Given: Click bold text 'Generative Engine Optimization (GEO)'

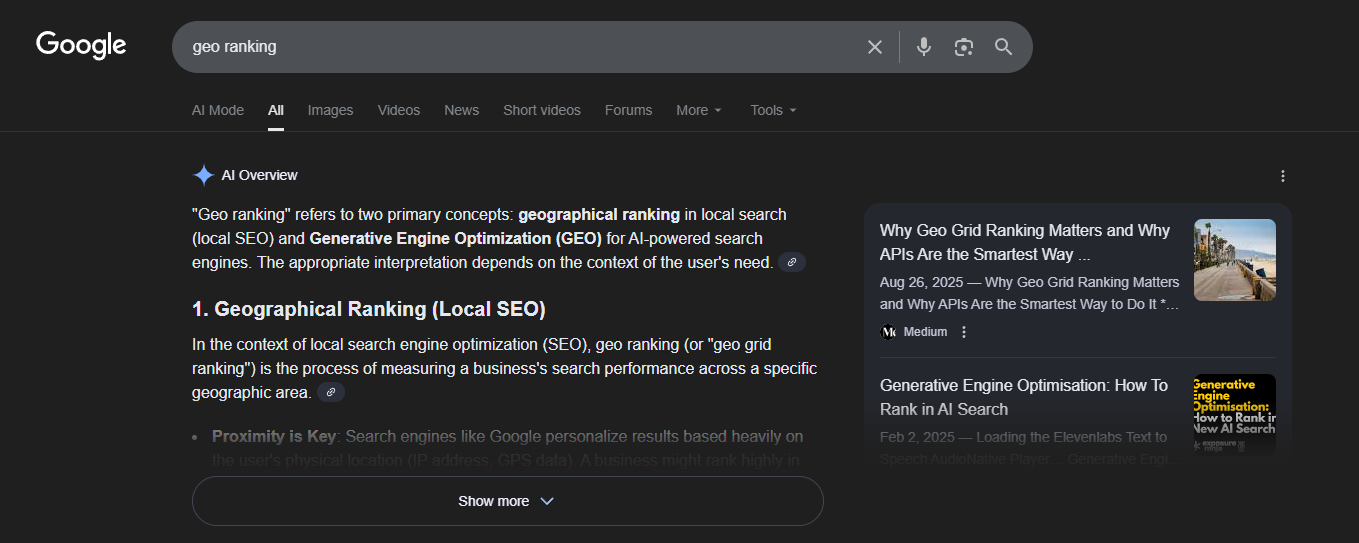Looking at the screenshot, I should pos(455,238).
